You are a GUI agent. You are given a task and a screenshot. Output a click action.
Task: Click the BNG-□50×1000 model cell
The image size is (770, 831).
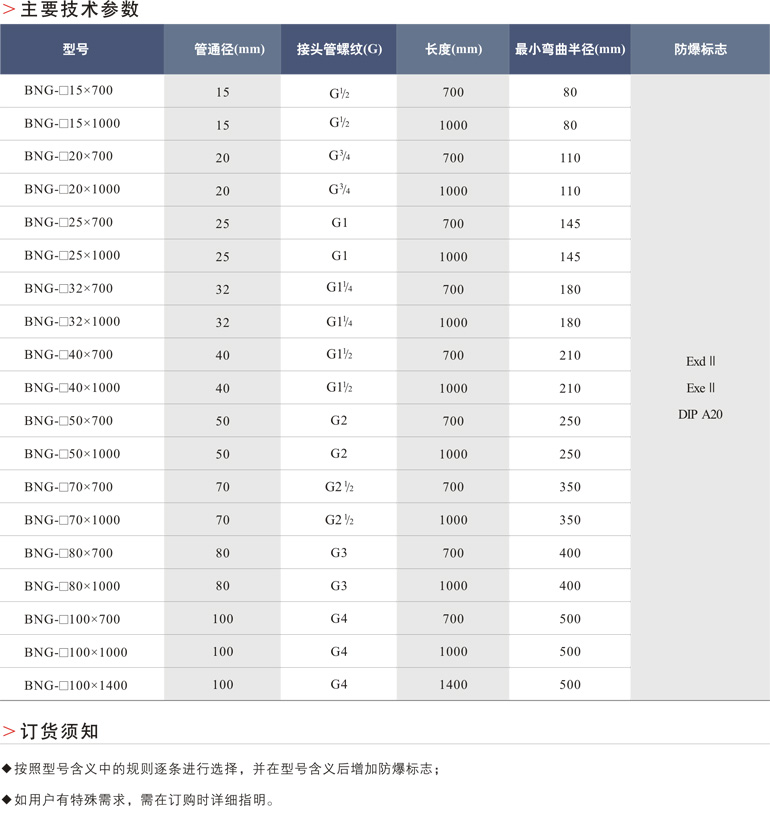tap(72, 454)
